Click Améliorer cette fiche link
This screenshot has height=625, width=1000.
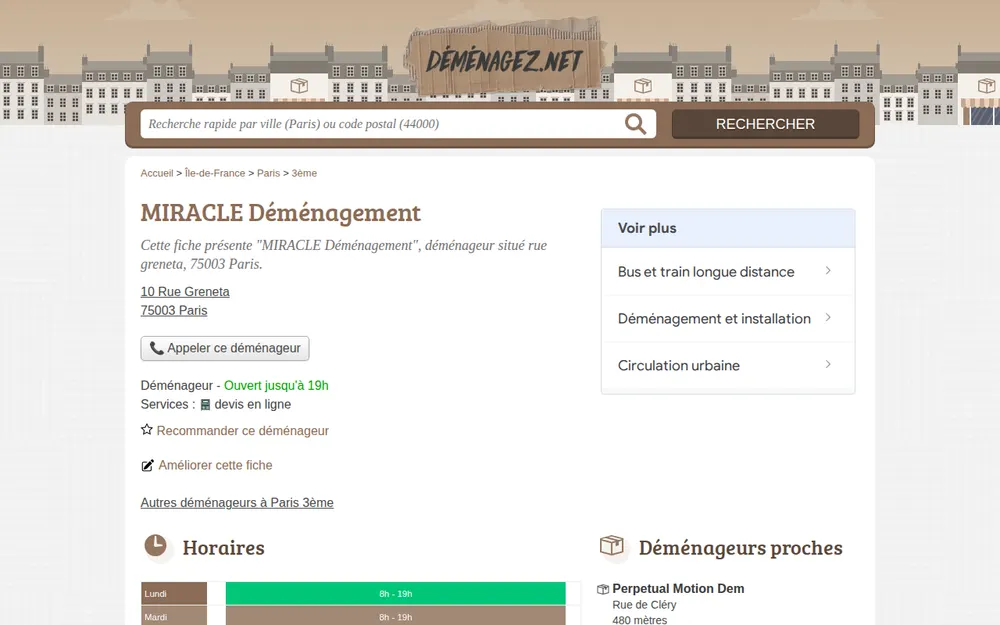coord(216,465)
